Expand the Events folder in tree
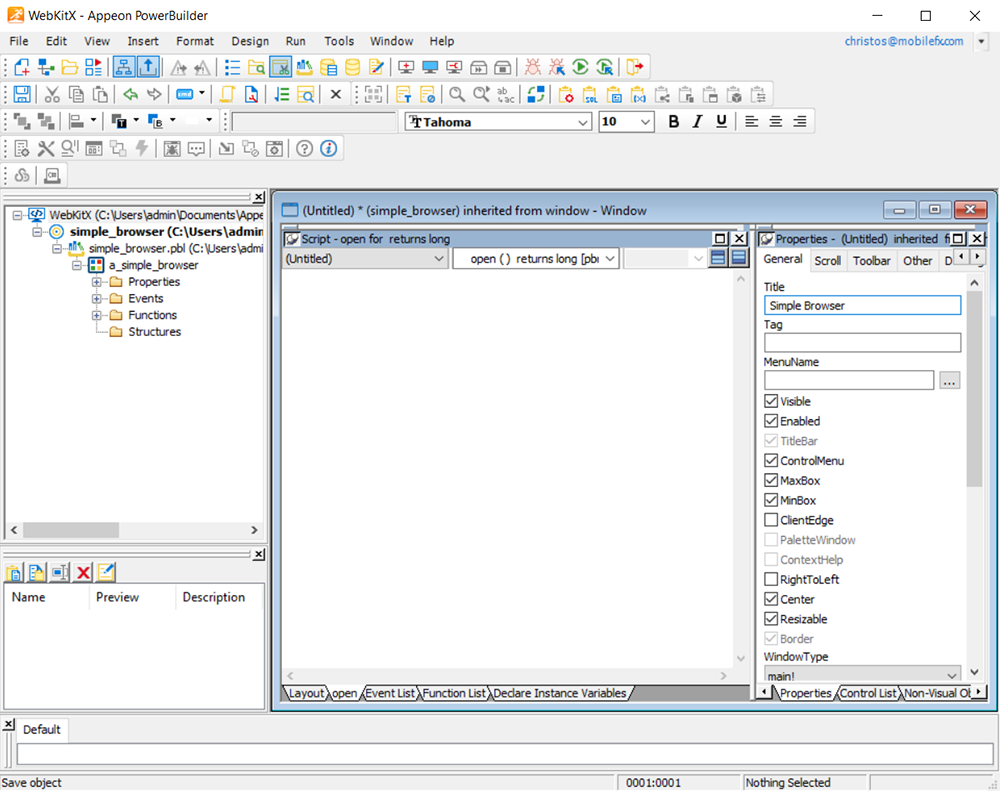The width and height of the screenshot is (1000, 791). (96, 299)
